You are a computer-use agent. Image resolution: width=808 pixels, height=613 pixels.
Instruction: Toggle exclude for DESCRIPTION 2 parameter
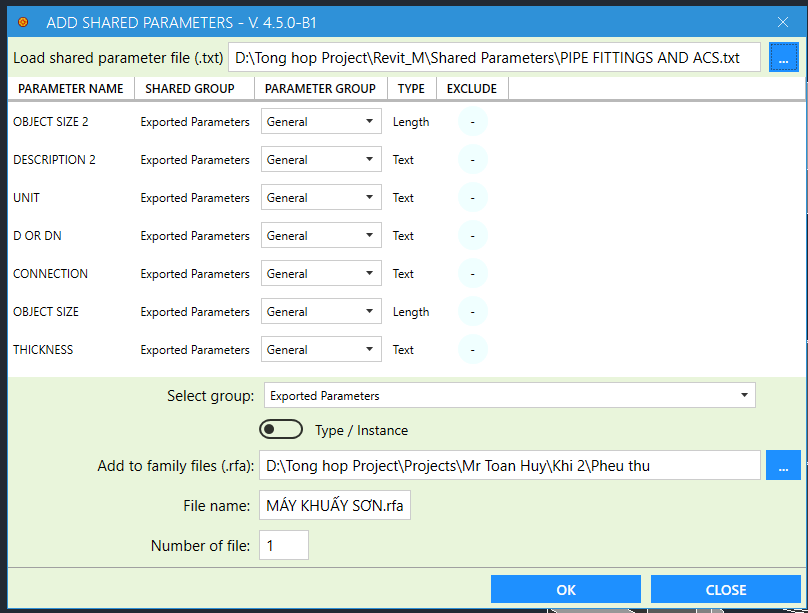(472, 160)
